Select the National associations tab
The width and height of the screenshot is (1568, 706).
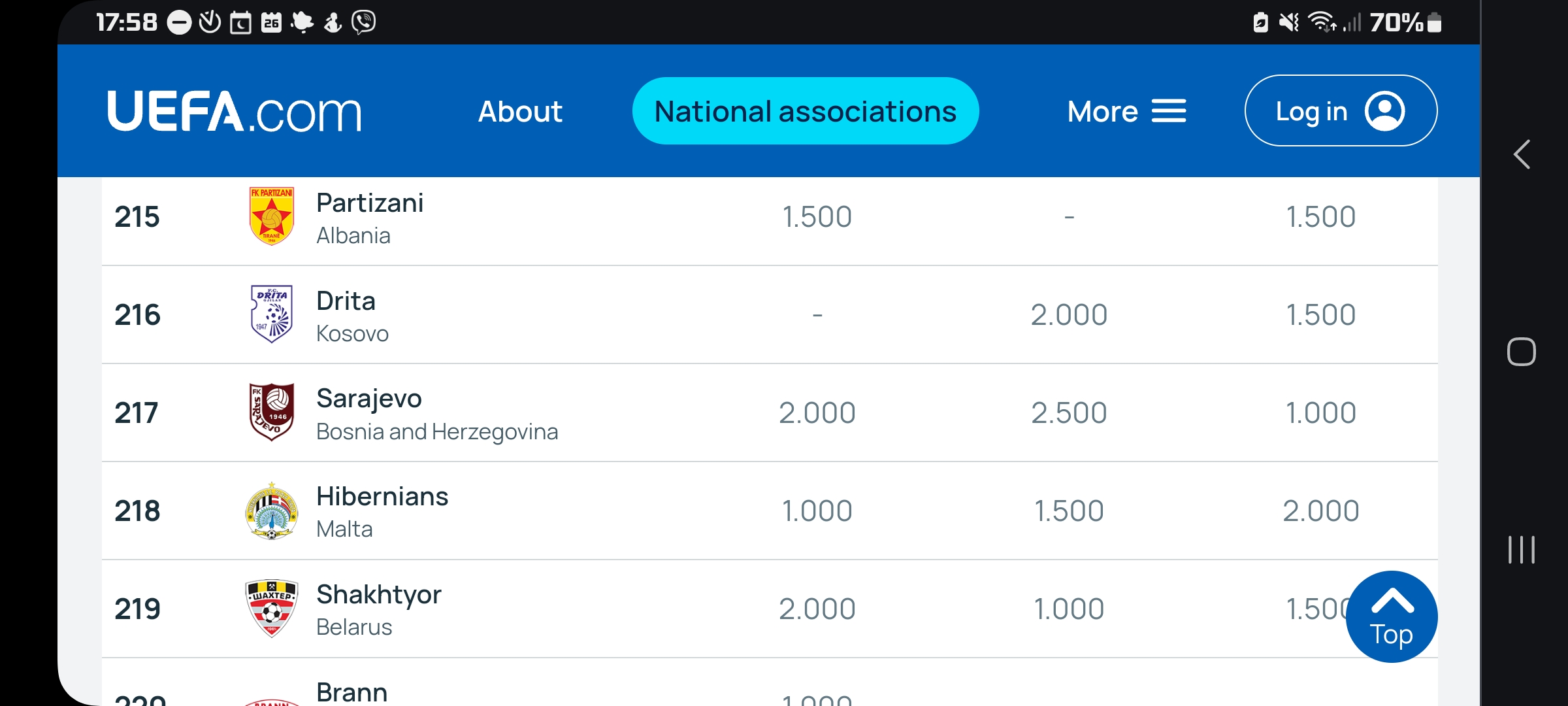806,111
